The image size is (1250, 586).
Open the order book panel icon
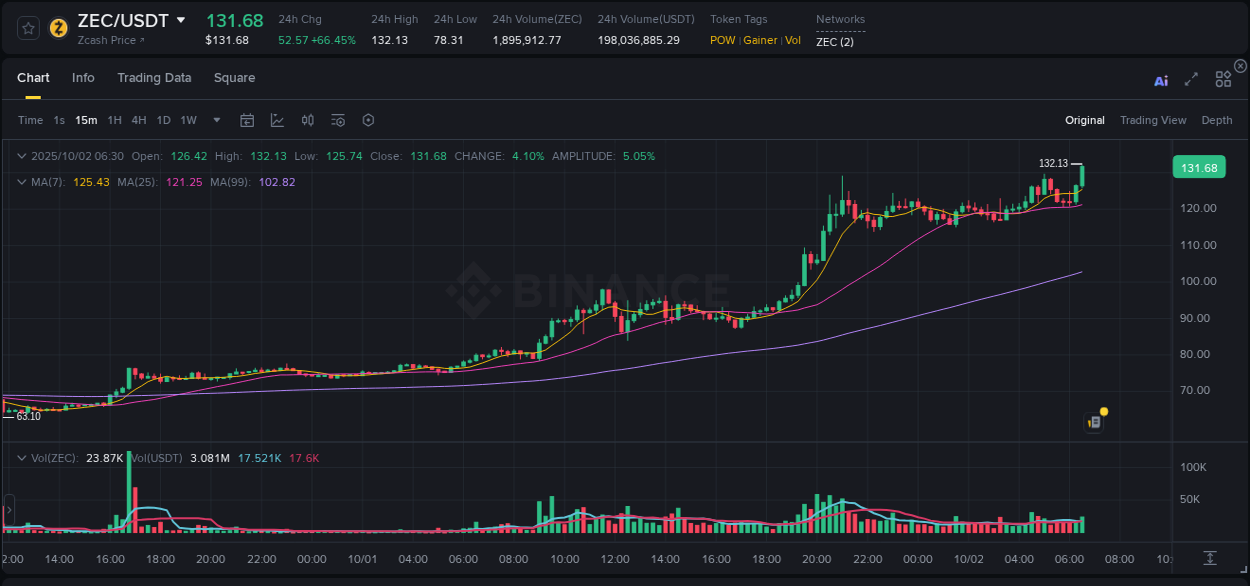[x=1094, y=420]
